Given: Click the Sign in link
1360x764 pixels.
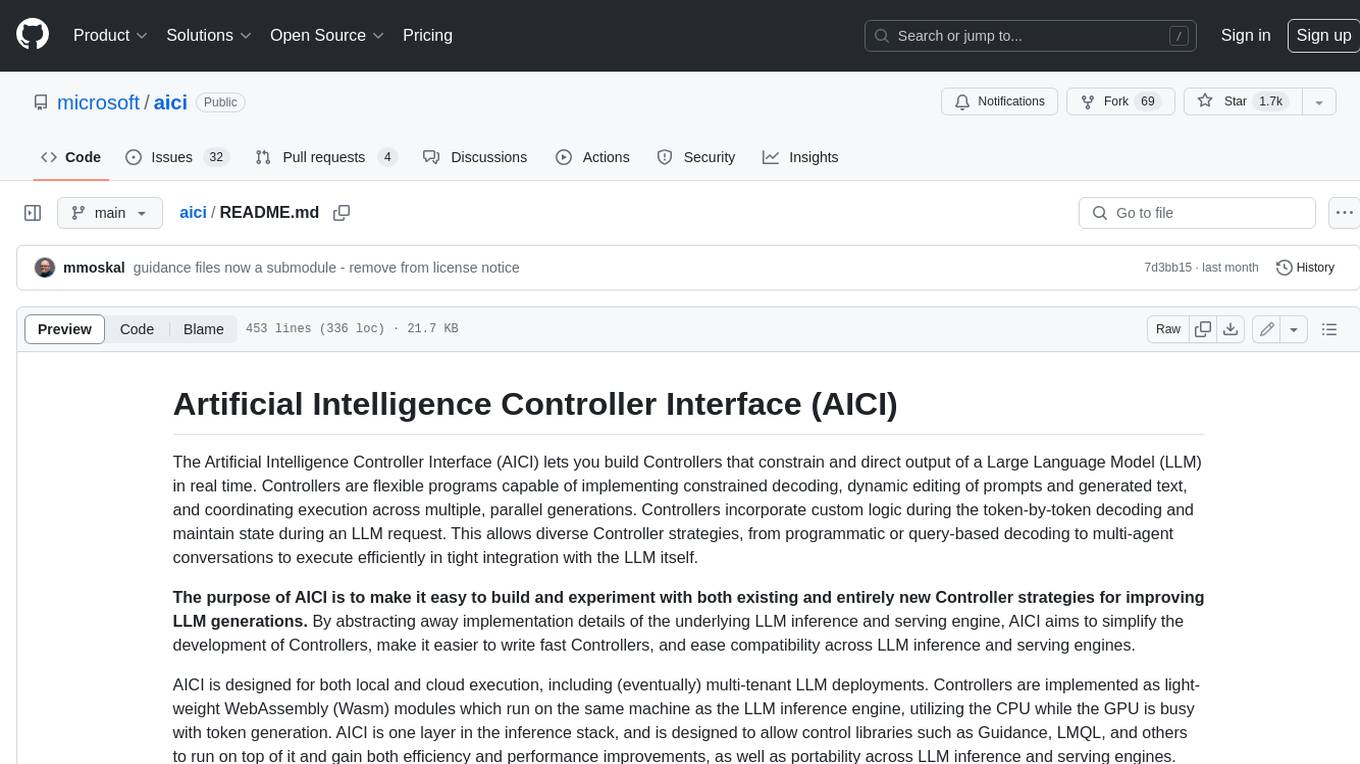Looking at the screenshot, I should click(1245, 35).
